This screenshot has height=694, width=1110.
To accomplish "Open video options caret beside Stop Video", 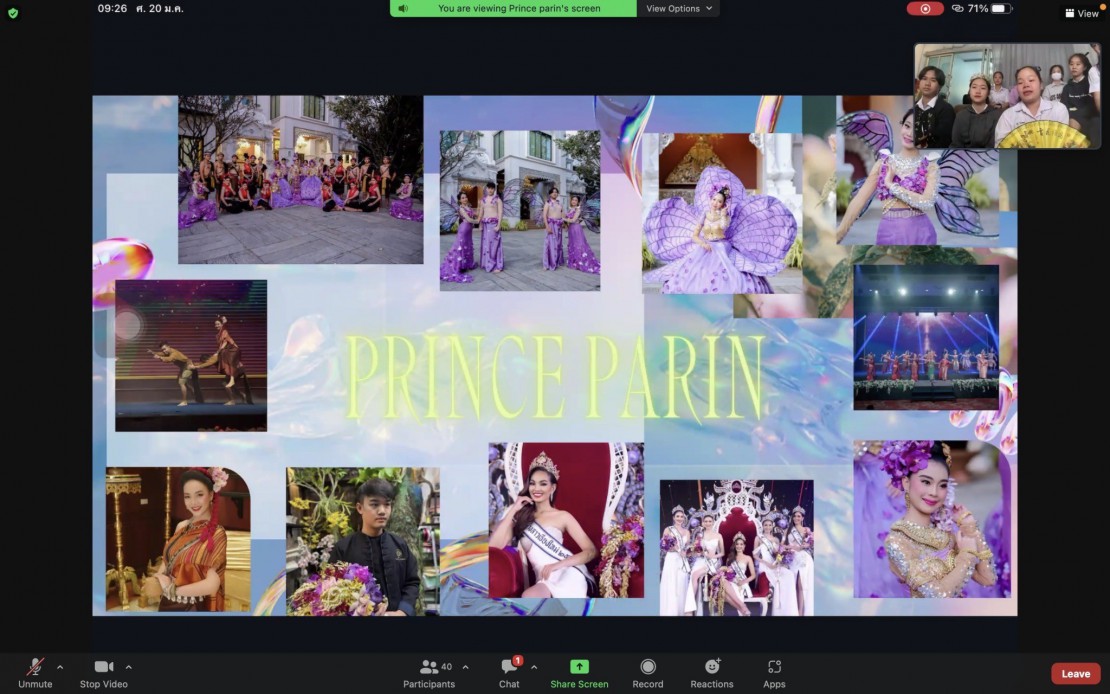I will coord(128,667).
